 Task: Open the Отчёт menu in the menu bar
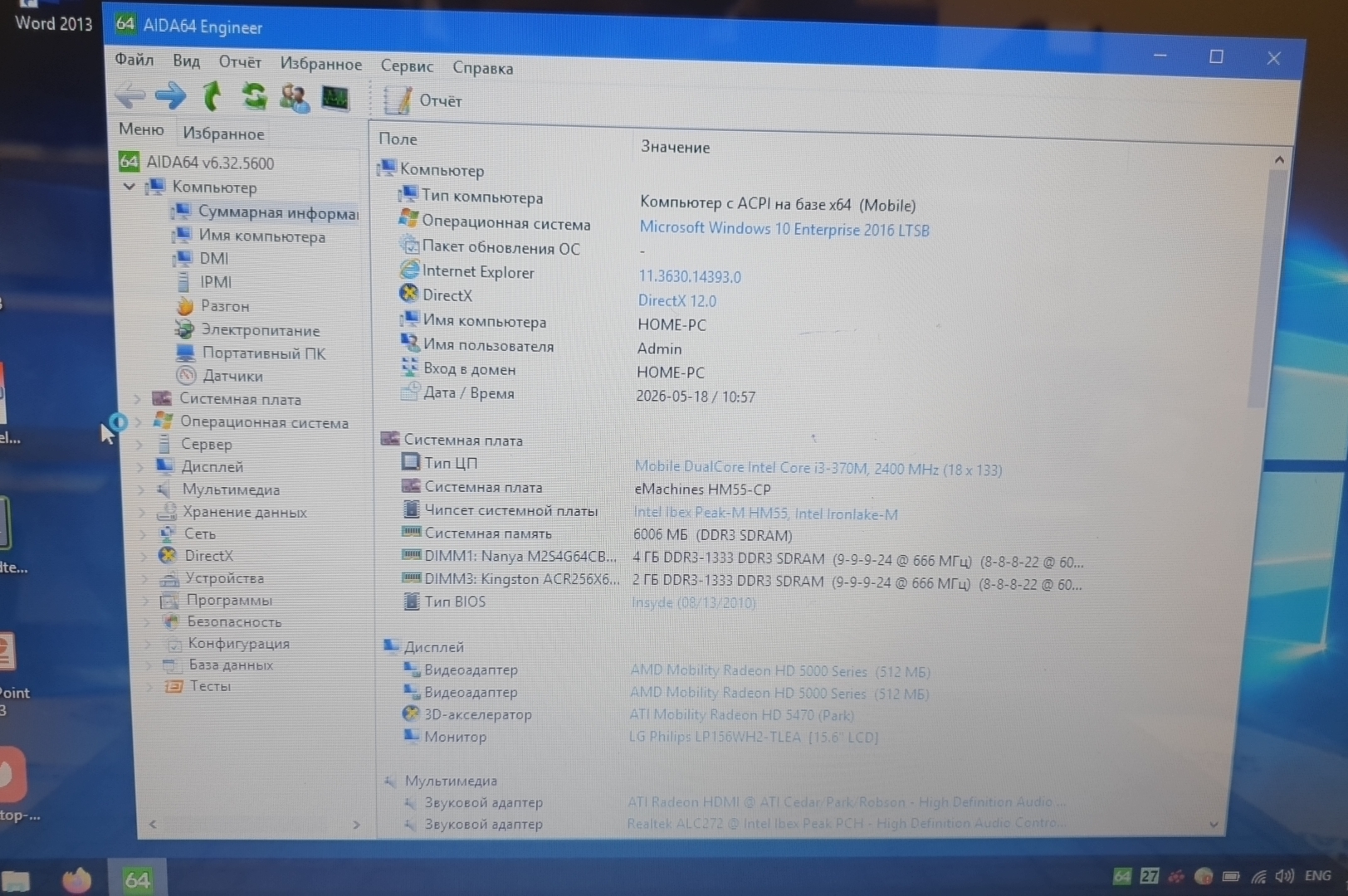(240, 62)
